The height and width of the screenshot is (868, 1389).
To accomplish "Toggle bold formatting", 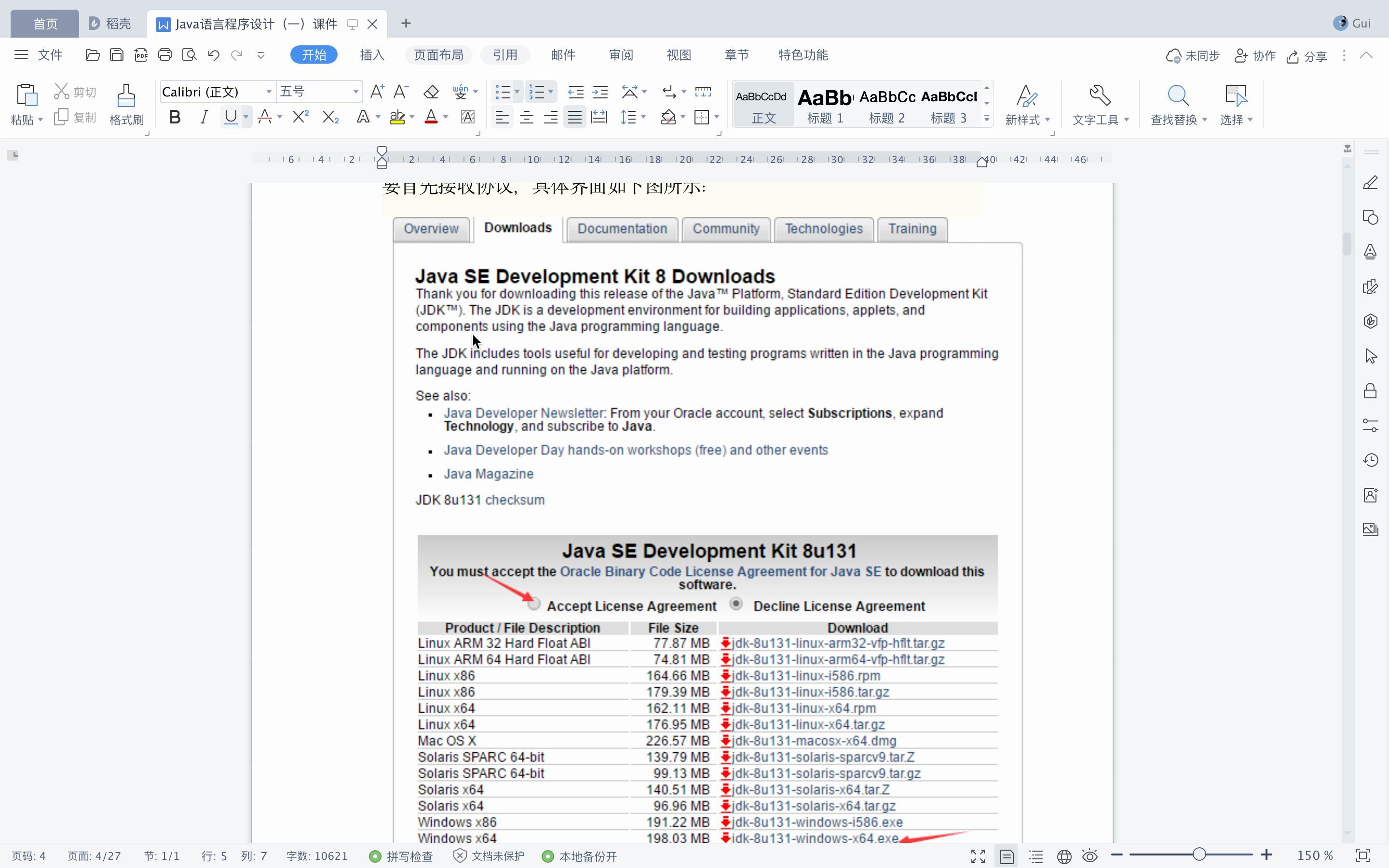I will (x=175, y=118).
